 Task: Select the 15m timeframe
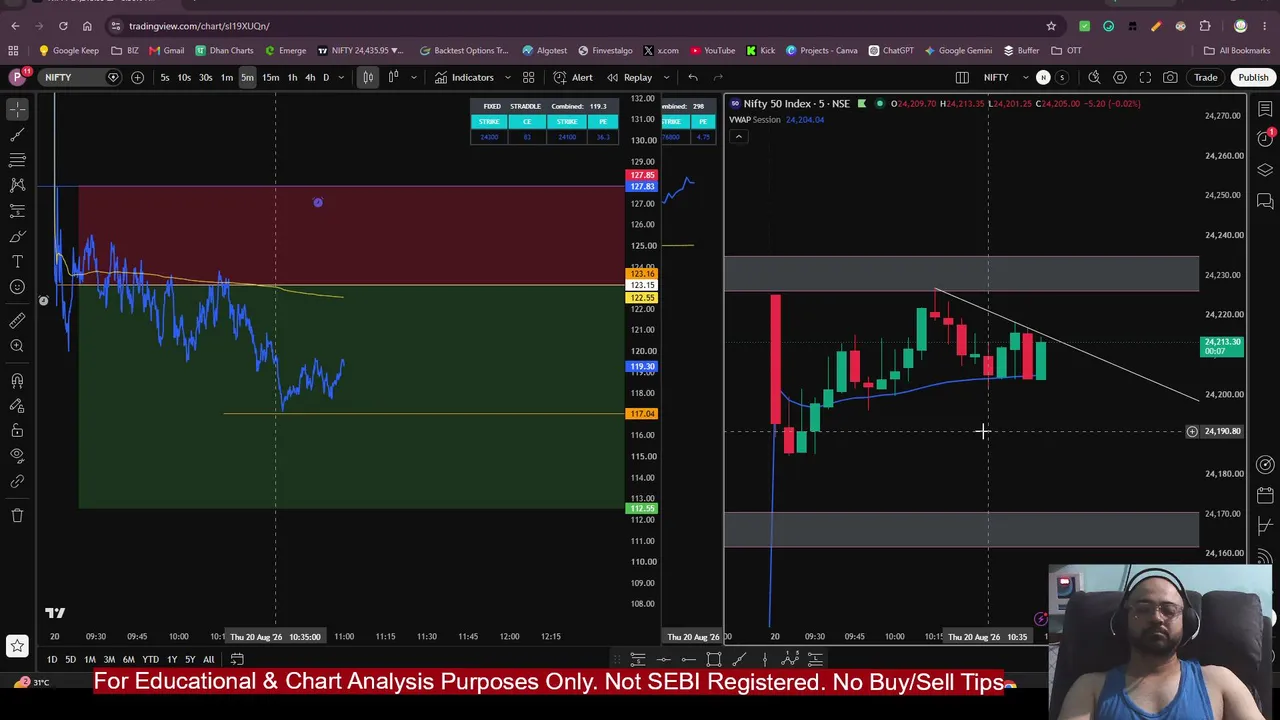270,77
